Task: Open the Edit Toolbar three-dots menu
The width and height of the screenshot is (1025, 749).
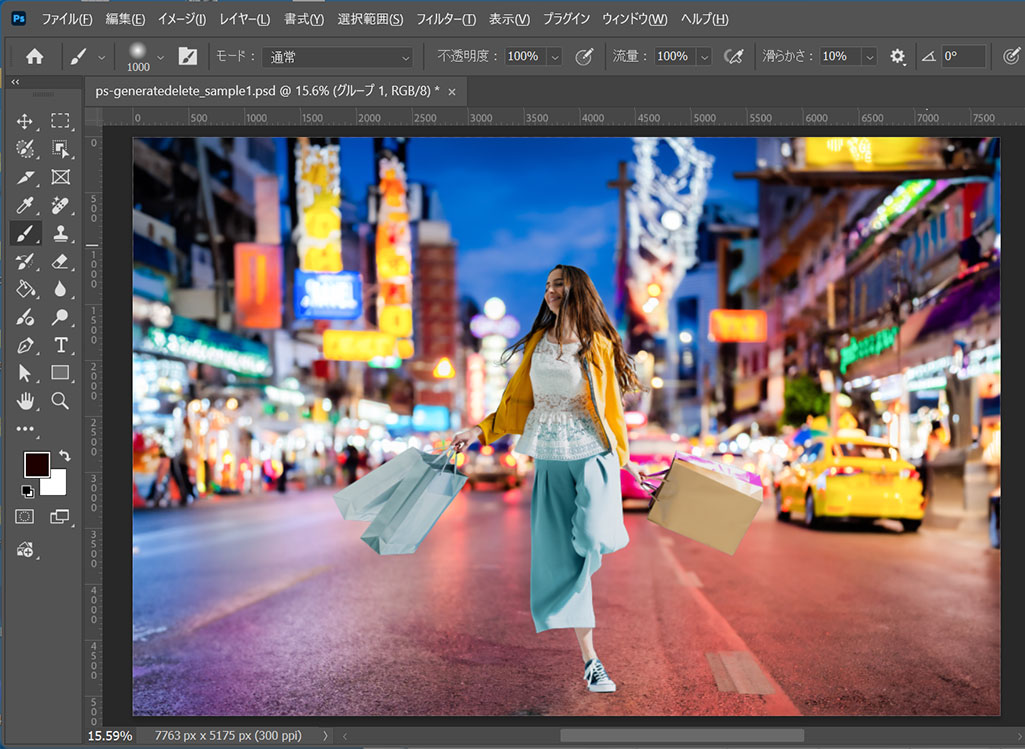Action: pos(25,429)
